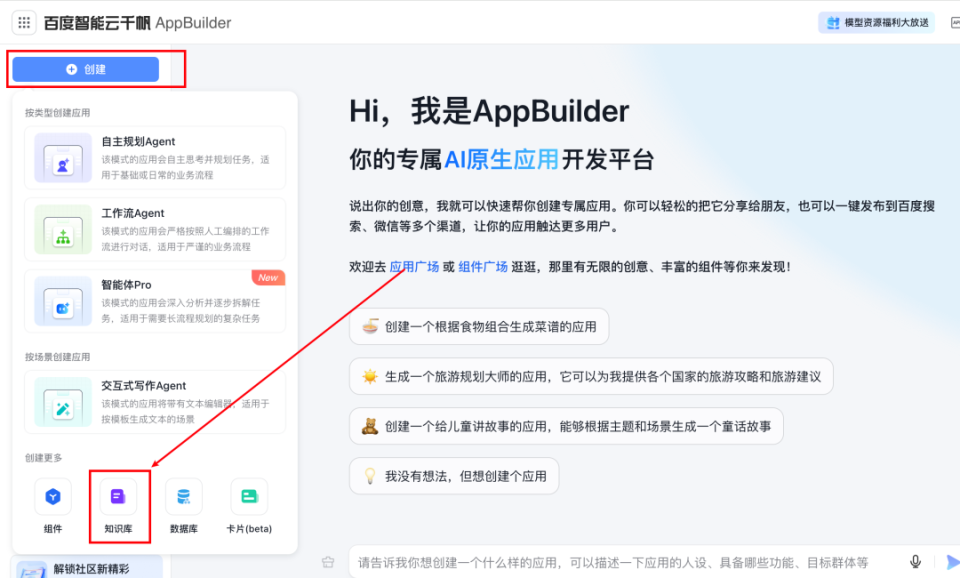Image resolution: width=960 pixels, height=578 pixels.
Task: Click the 工作流Agent title text
Action: click(133, 213)
